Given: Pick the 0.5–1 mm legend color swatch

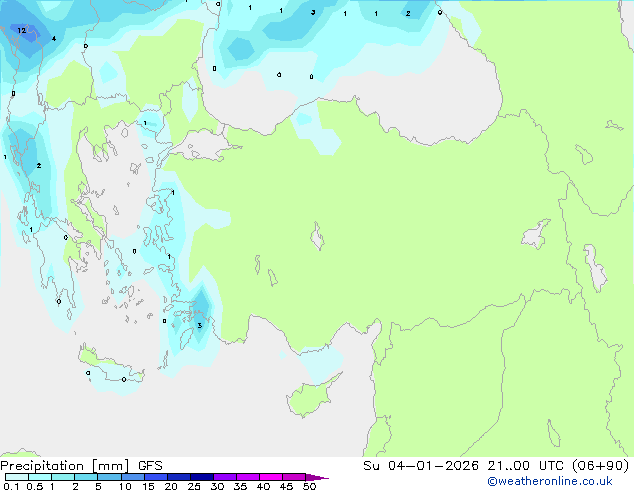Looking at the screenshot, I should click(40, 477).
